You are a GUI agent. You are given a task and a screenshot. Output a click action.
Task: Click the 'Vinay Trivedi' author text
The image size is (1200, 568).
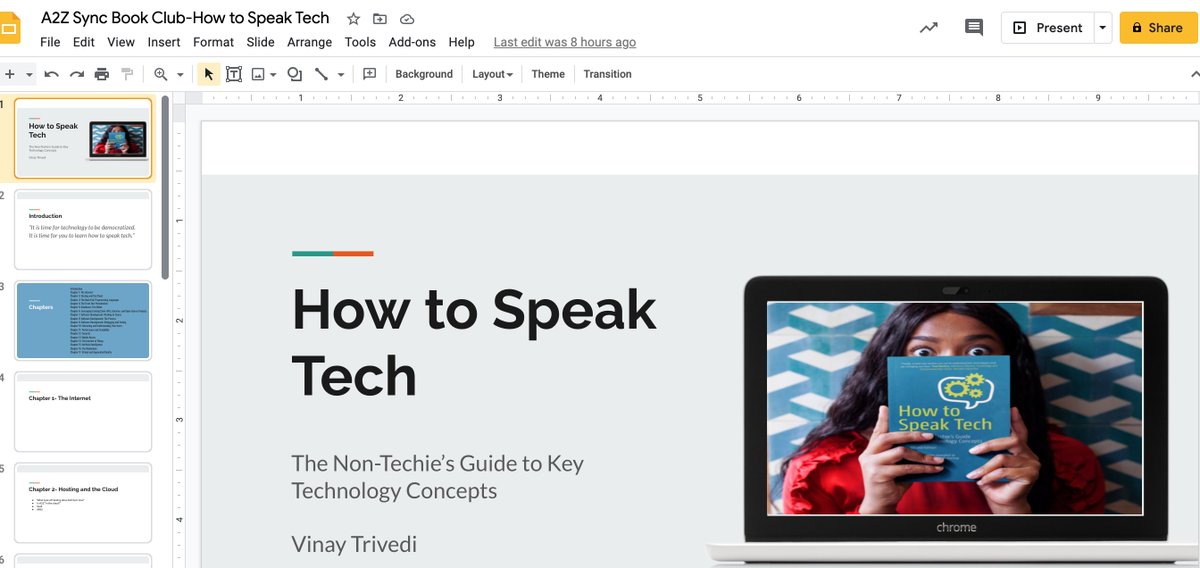point(354,544)
